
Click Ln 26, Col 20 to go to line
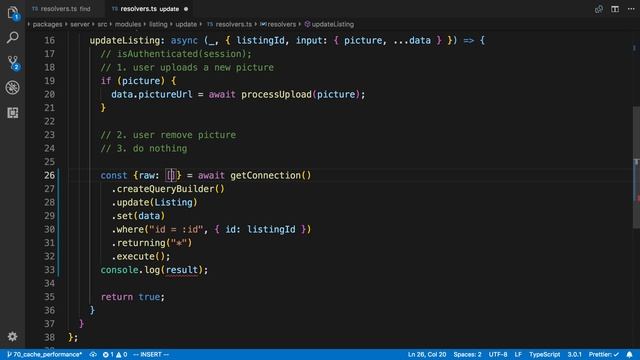(427, 354)
